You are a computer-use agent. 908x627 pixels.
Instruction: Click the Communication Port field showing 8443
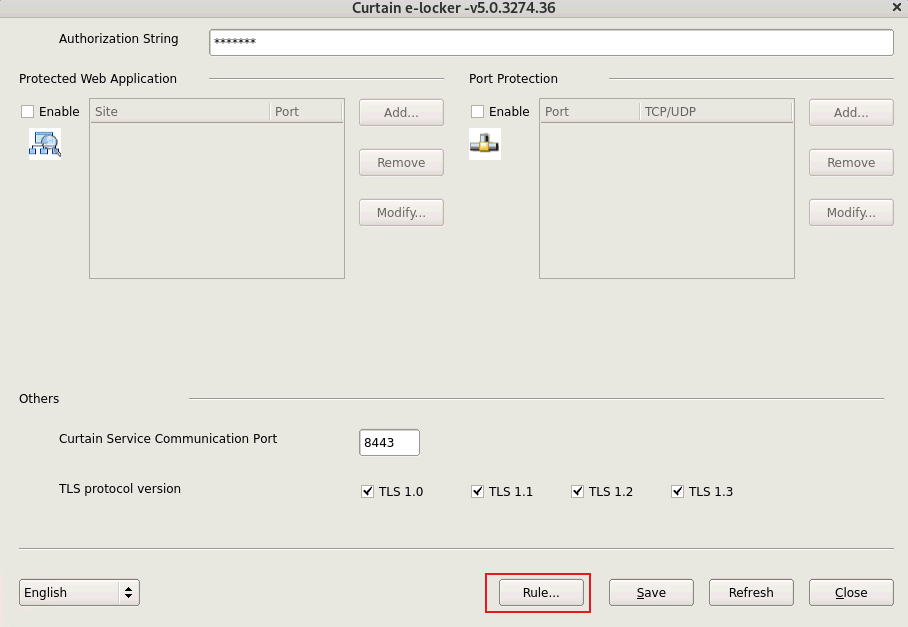tap(389, 442)
